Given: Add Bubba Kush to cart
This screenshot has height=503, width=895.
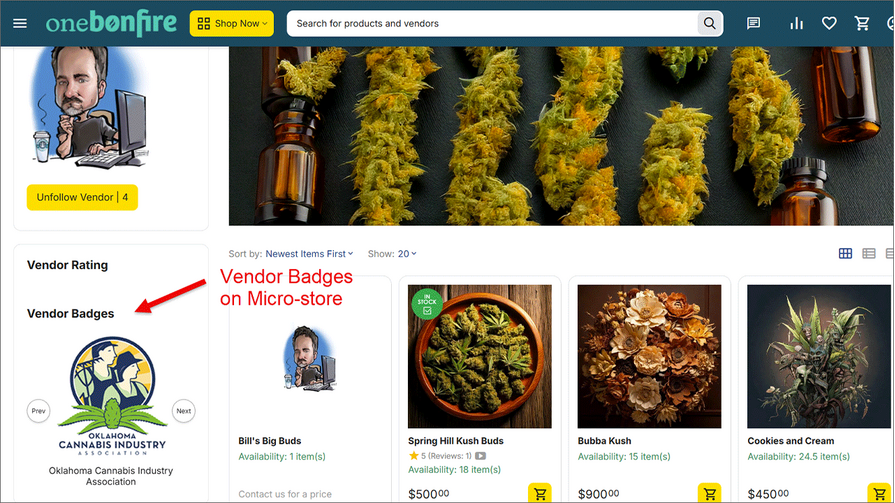Looking at the screenshot, I should 710,493.
